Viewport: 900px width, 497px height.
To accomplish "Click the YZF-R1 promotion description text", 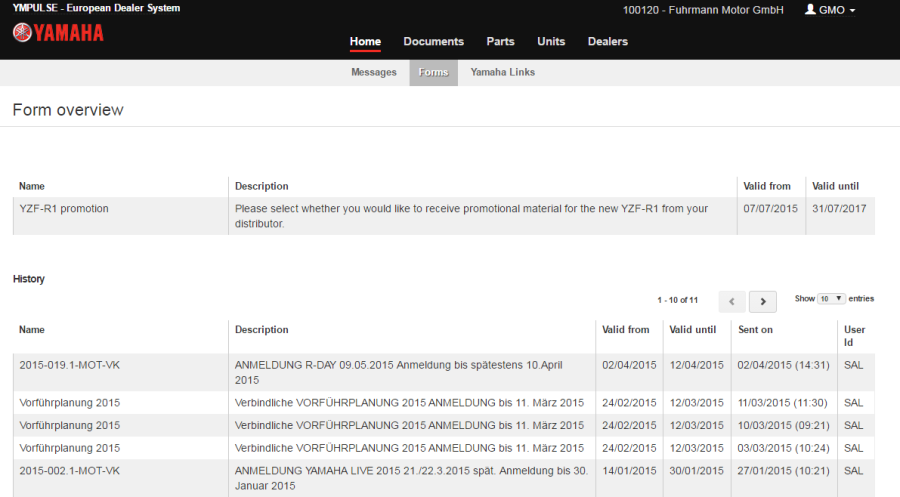I will (471, 216).
